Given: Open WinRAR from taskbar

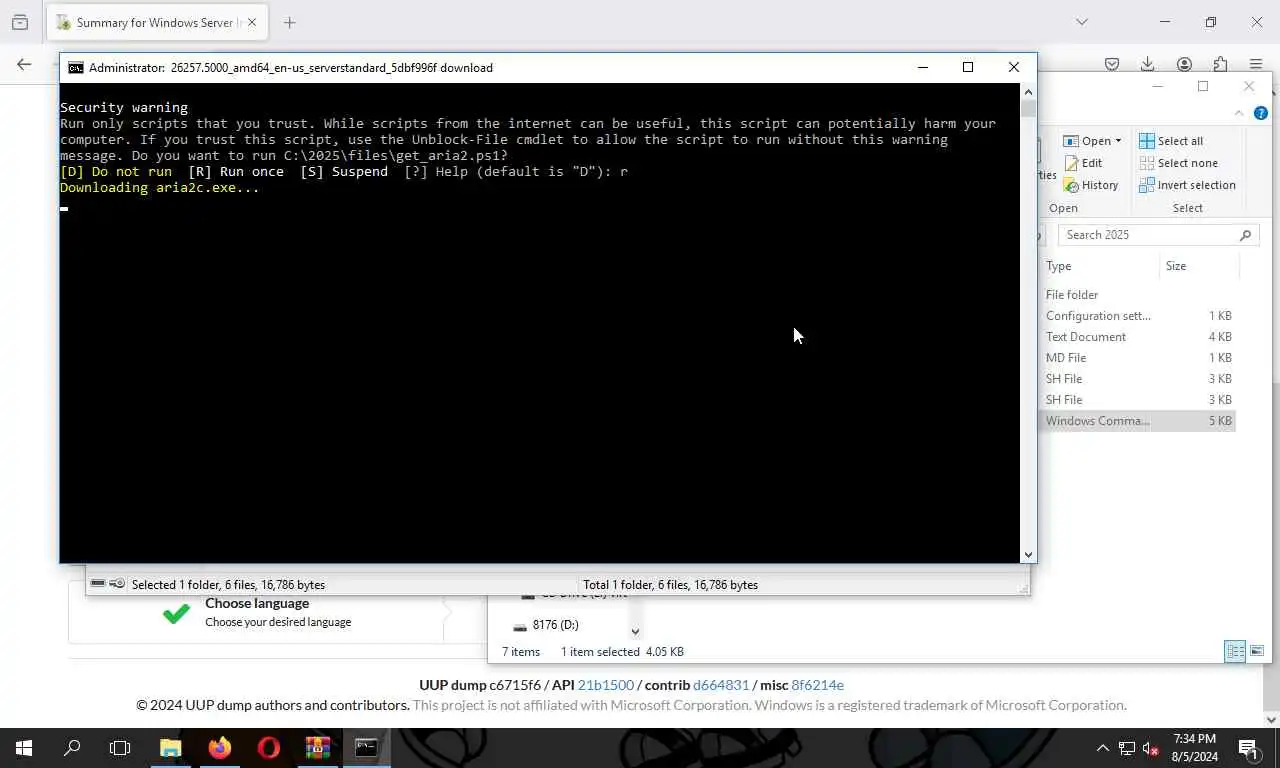Looking at the screenshot, I should [317, 748].
